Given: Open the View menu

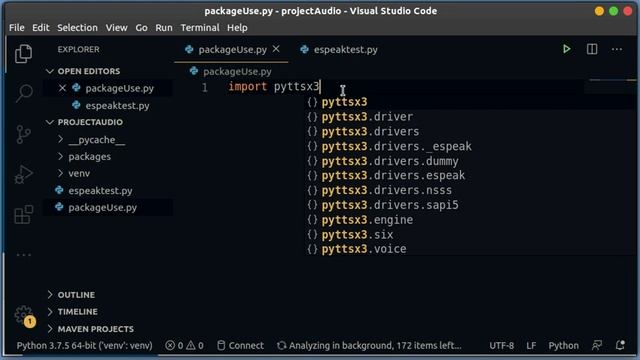Looking at the screenshot, I should pyautogui.click(x=116, y=28).
